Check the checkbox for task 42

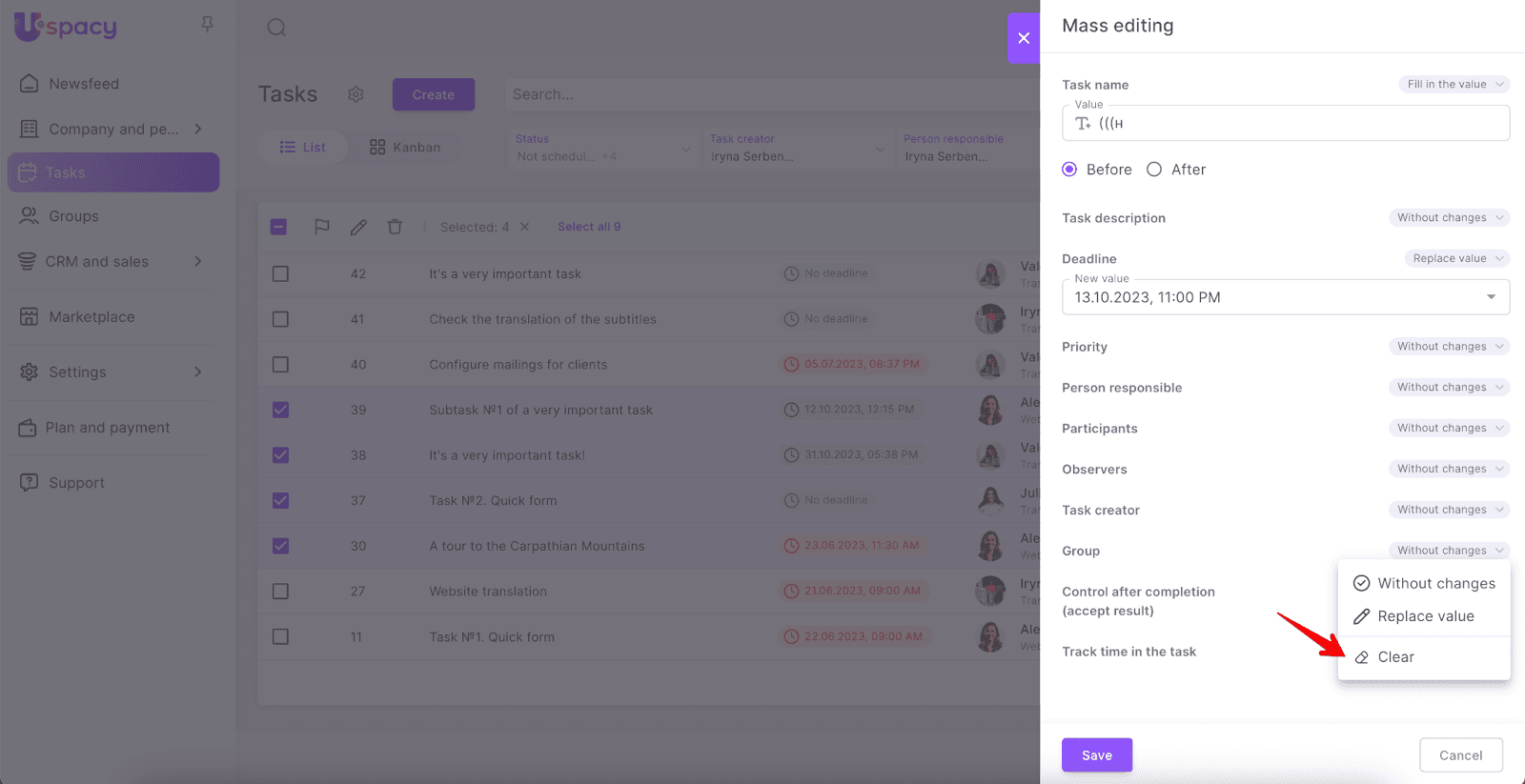(x=280, y=273)
